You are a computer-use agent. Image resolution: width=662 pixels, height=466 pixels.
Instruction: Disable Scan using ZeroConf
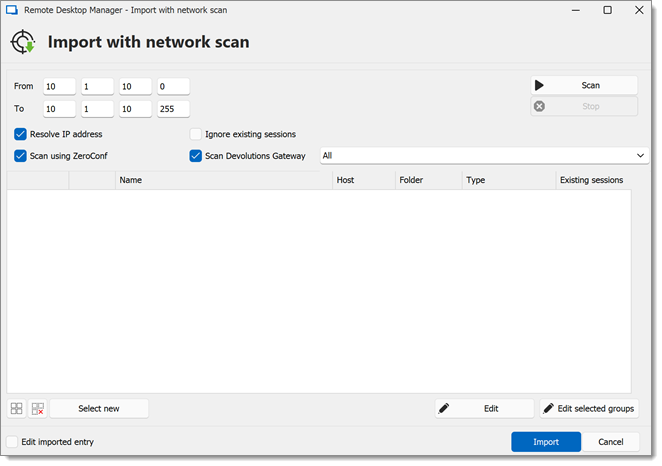pyautogui.click(x=20, y=156)
